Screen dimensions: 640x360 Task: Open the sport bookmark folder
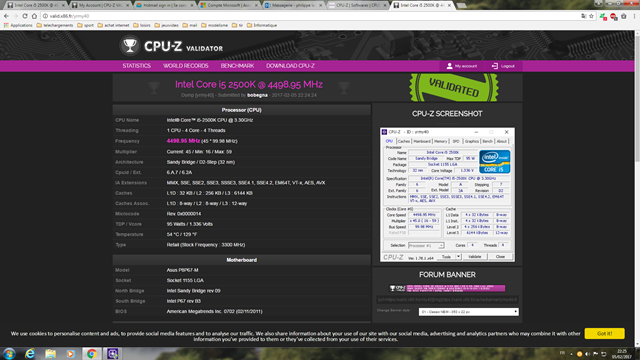(x=85, y=25)
